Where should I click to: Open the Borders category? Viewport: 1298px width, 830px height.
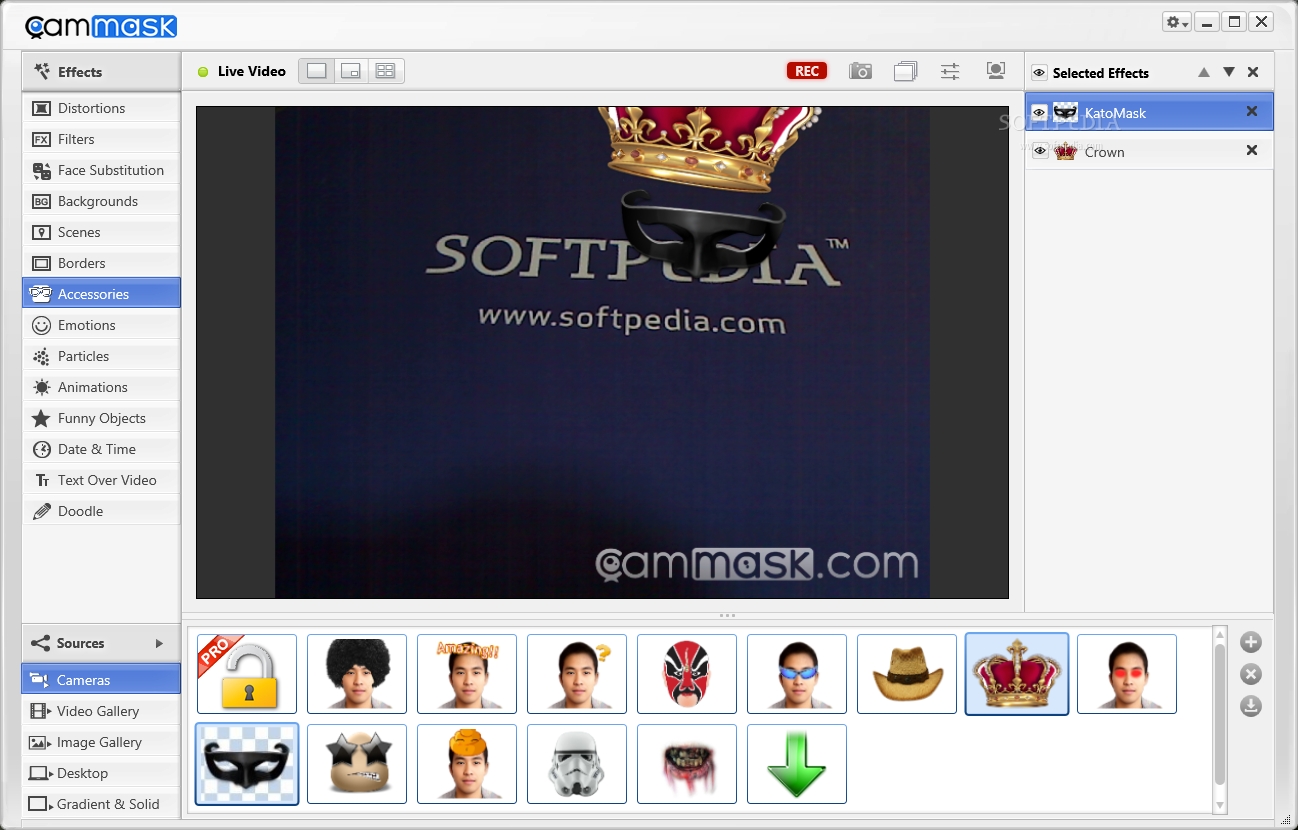[101, 263]
